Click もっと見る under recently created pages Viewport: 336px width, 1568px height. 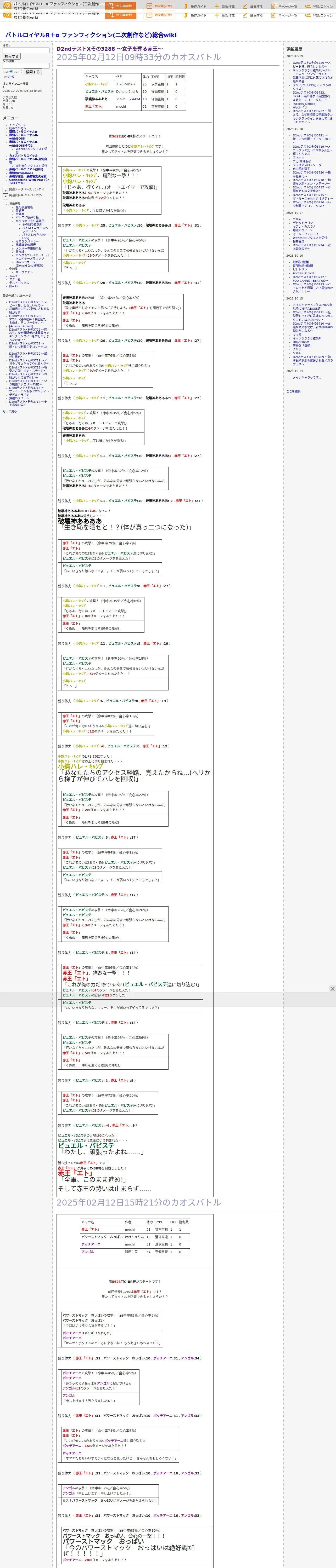coord(9,412)
